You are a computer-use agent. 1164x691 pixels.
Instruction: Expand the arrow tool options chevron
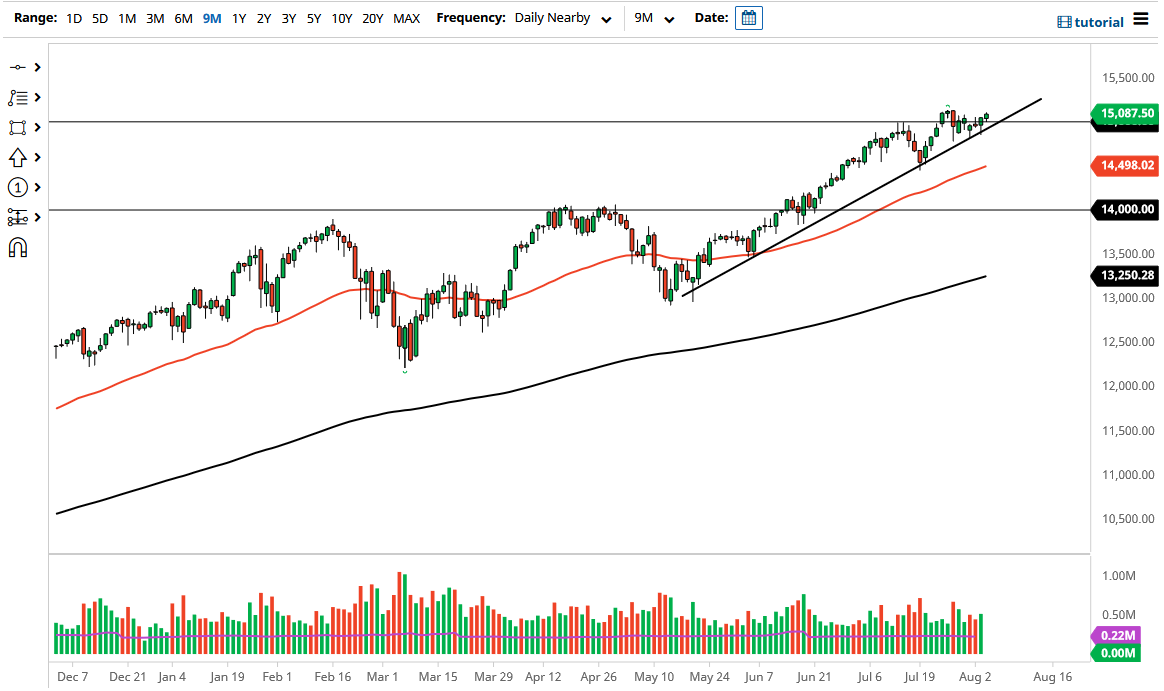[x=38, y=157]
